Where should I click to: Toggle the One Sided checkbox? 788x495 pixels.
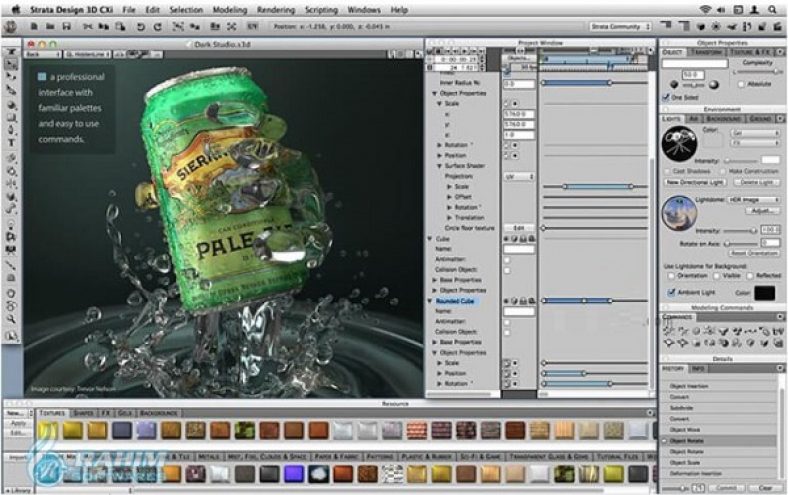pos(667,97)
